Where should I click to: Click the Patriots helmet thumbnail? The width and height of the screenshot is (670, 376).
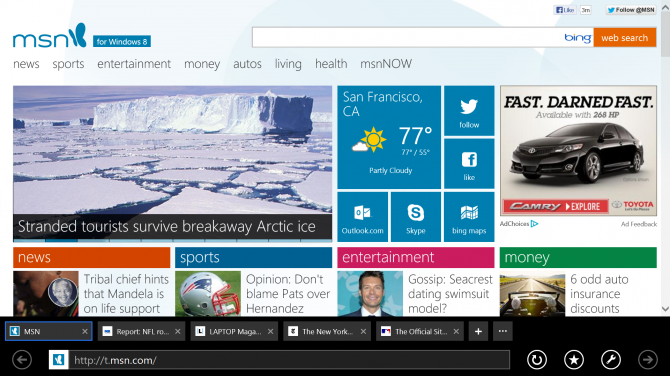[x=208, y=294]
